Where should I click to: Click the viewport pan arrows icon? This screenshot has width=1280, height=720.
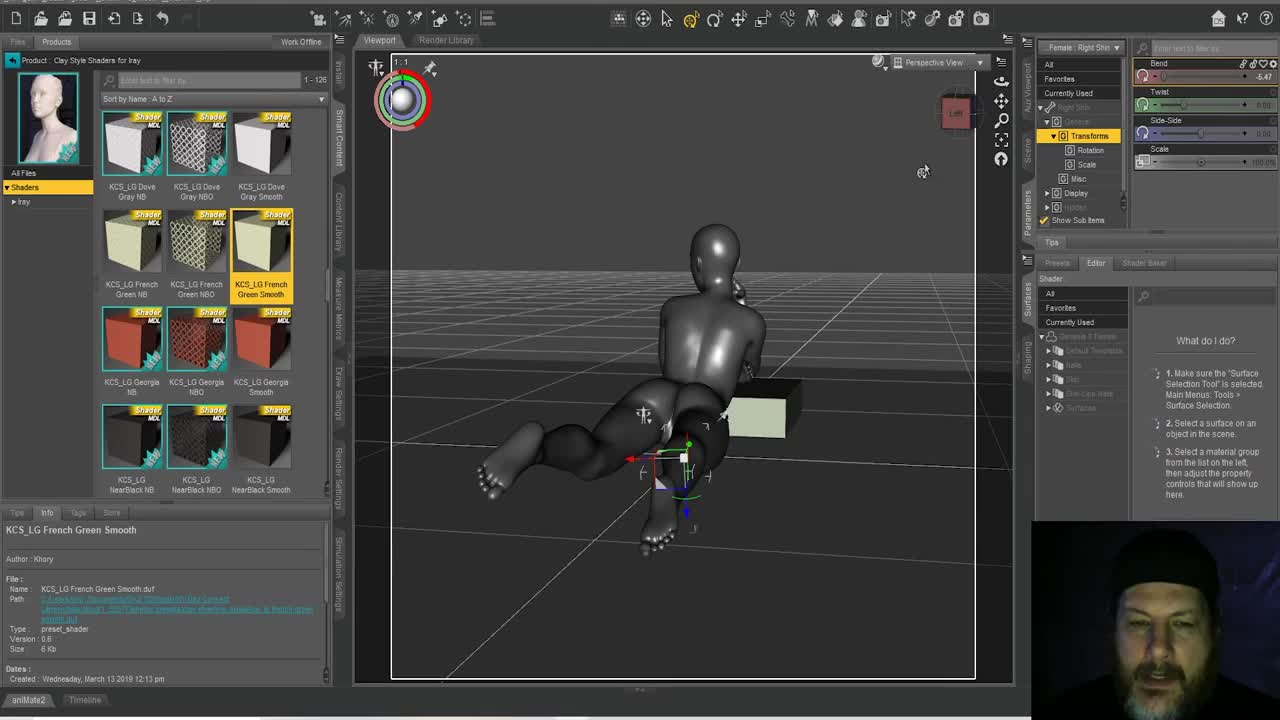point(1001,101)
